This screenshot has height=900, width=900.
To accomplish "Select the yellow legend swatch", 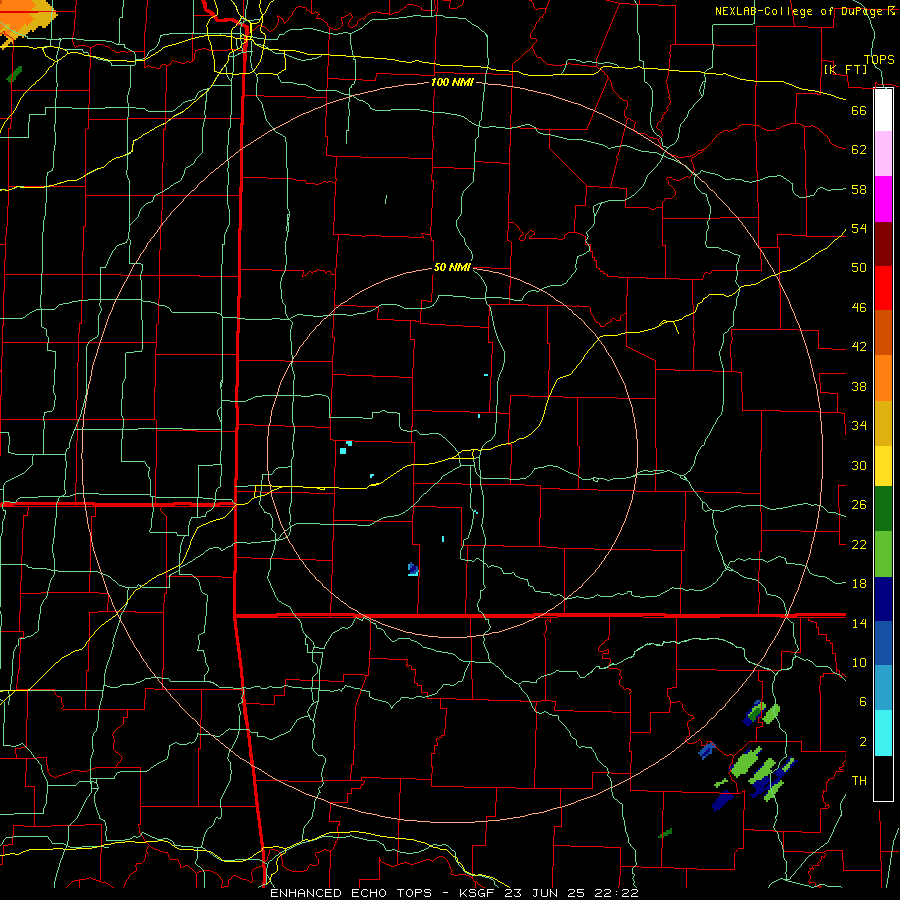I will coord(883,465).
